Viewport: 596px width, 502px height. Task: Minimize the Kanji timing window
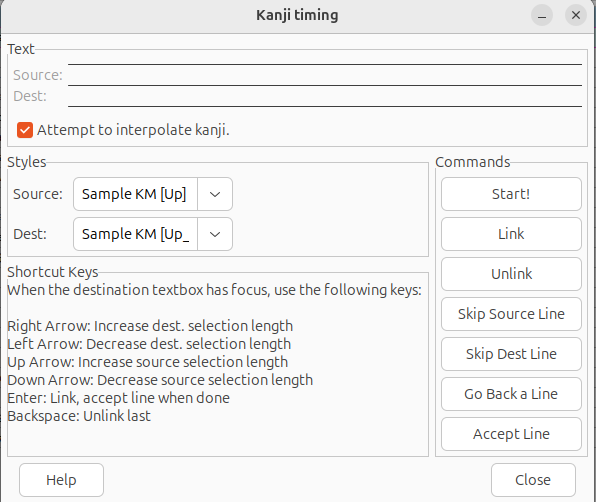coord(542,15)
